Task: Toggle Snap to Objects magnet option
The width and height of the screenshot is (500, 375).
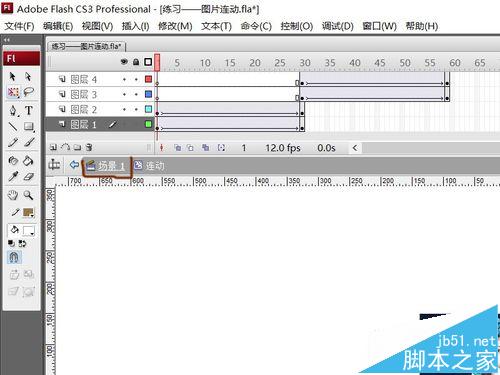Action: (x=14, y=257)
